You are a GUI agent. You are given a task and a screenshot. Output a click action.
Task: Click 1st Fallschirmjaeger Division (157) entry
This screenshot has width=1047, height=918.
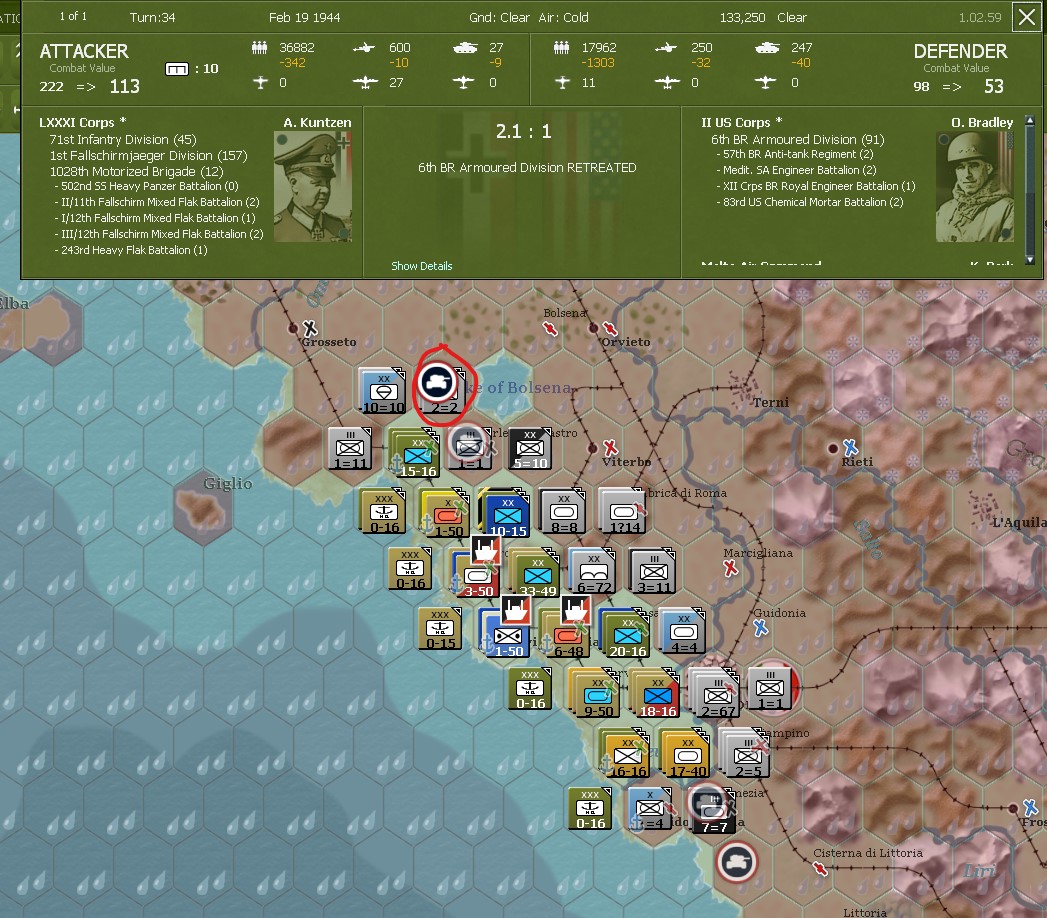[x=148, y=156]
